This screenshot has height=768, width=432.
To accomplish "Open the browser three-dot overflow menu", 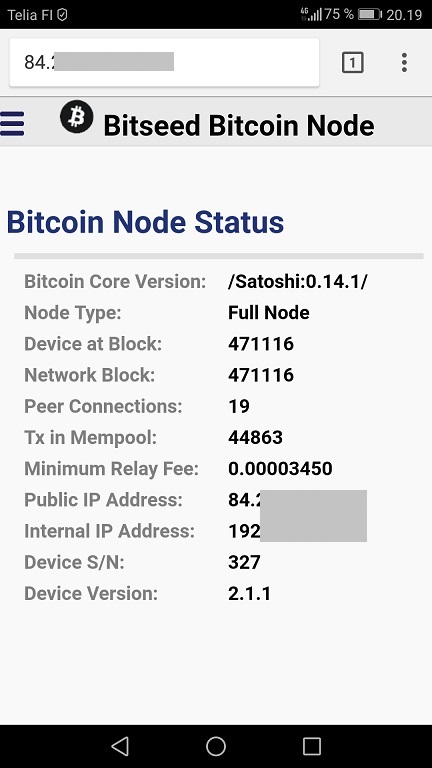I will click(404, 63).
